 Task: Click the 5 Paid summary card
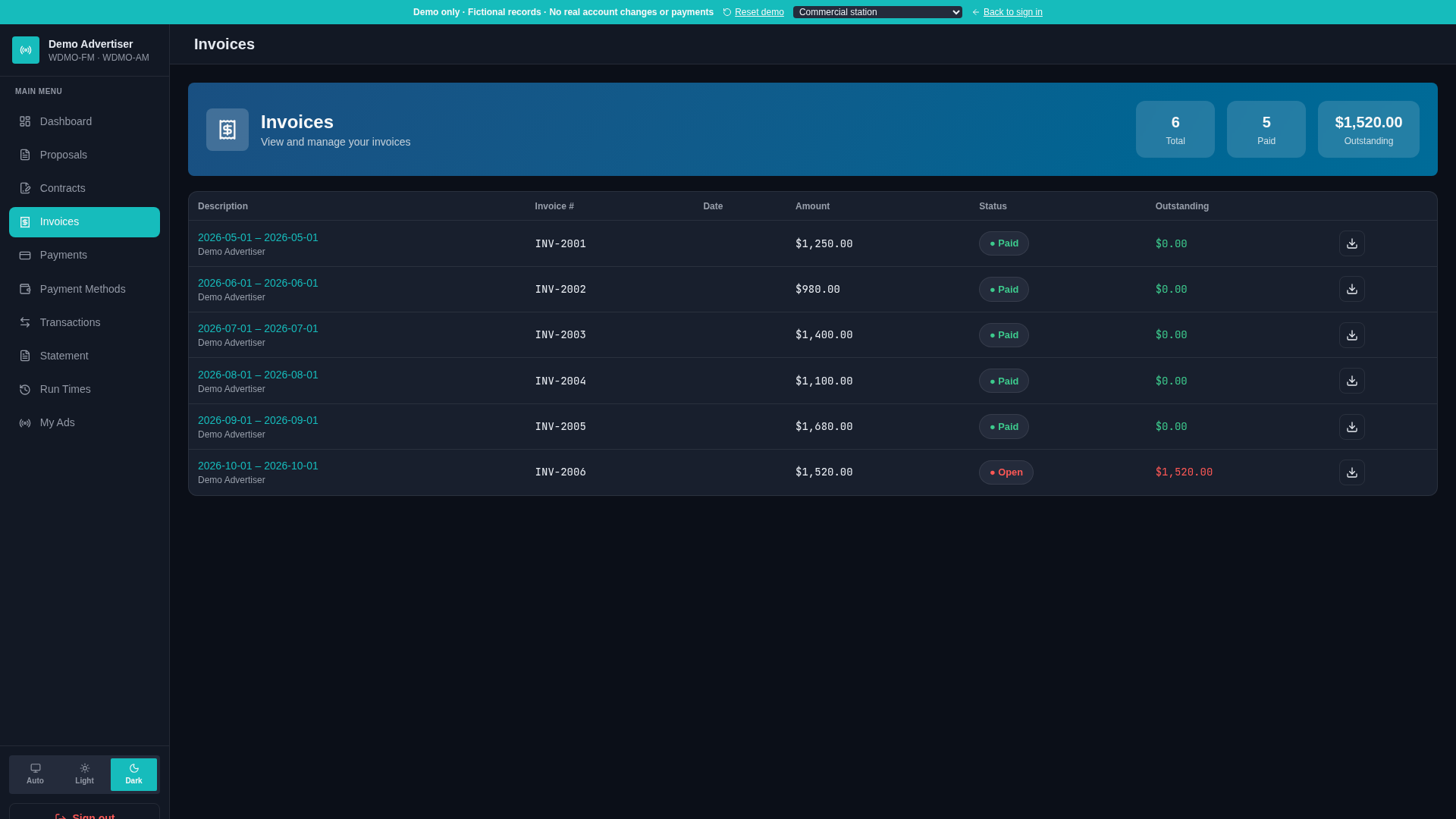[x=1266, y=130]
